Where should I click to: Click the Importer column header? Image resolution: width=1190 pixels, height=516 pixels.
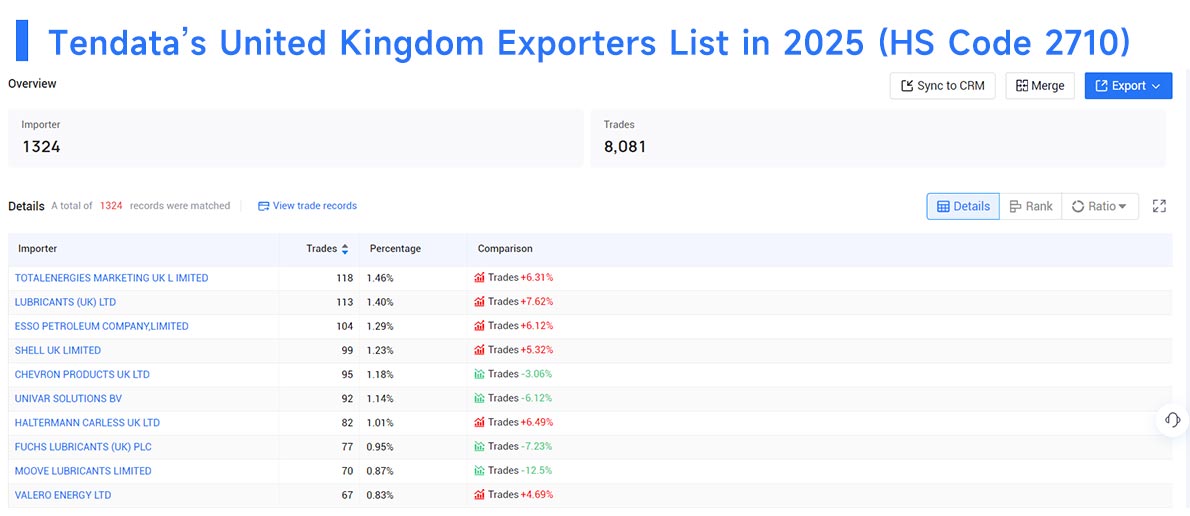[38, 249]
